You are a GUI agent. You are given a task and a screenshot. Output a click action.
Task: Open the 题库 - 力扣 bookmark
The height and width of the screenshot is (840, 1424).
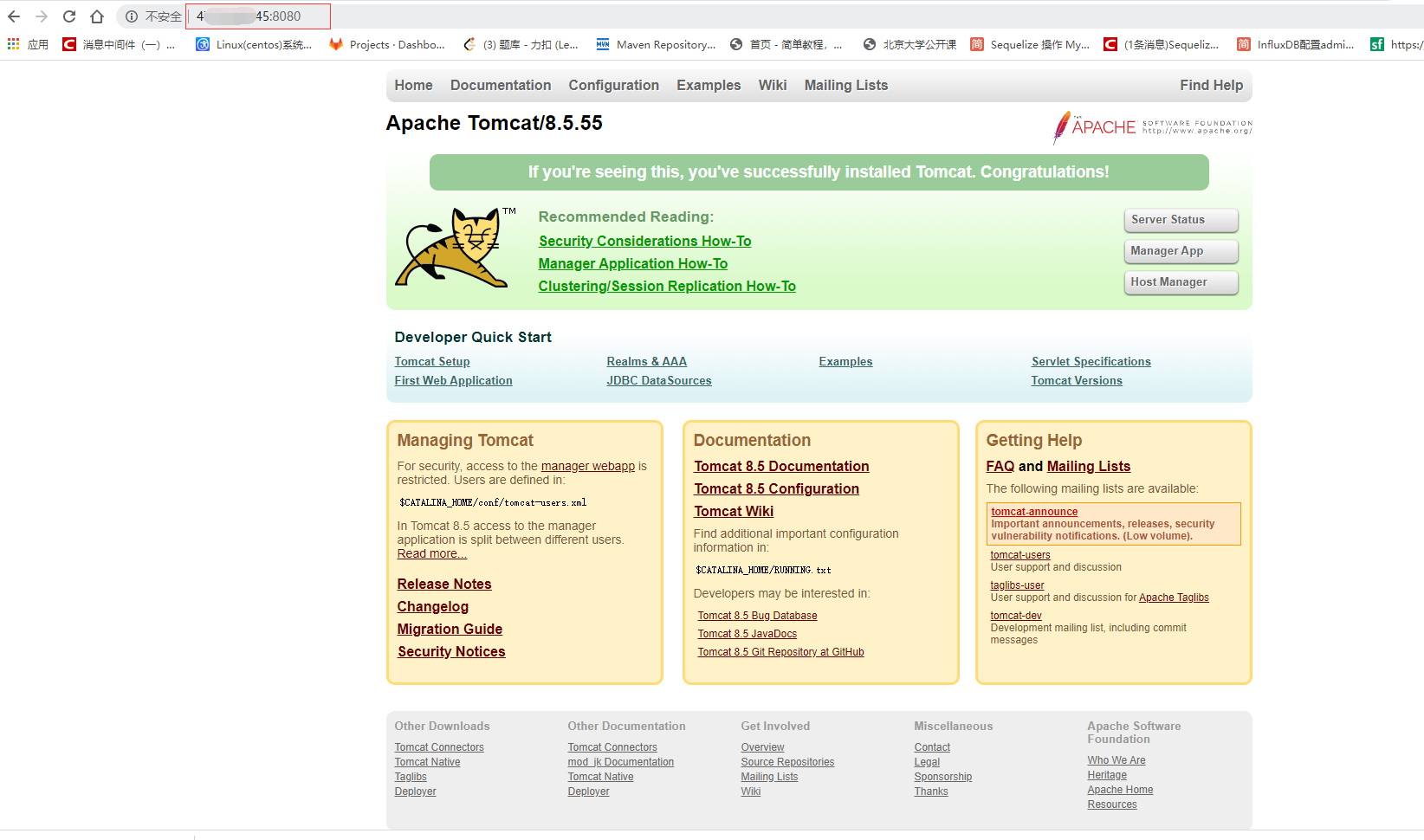coord(521,44)
